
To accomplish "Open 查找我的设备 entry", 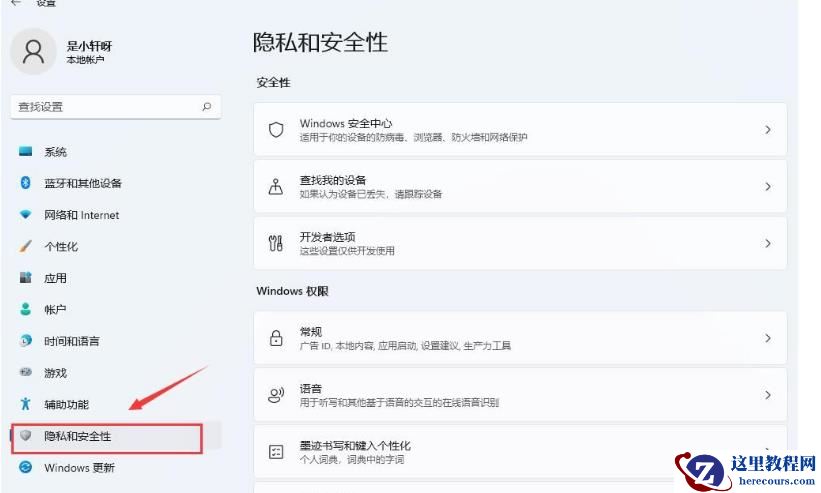I will point(520,186).
